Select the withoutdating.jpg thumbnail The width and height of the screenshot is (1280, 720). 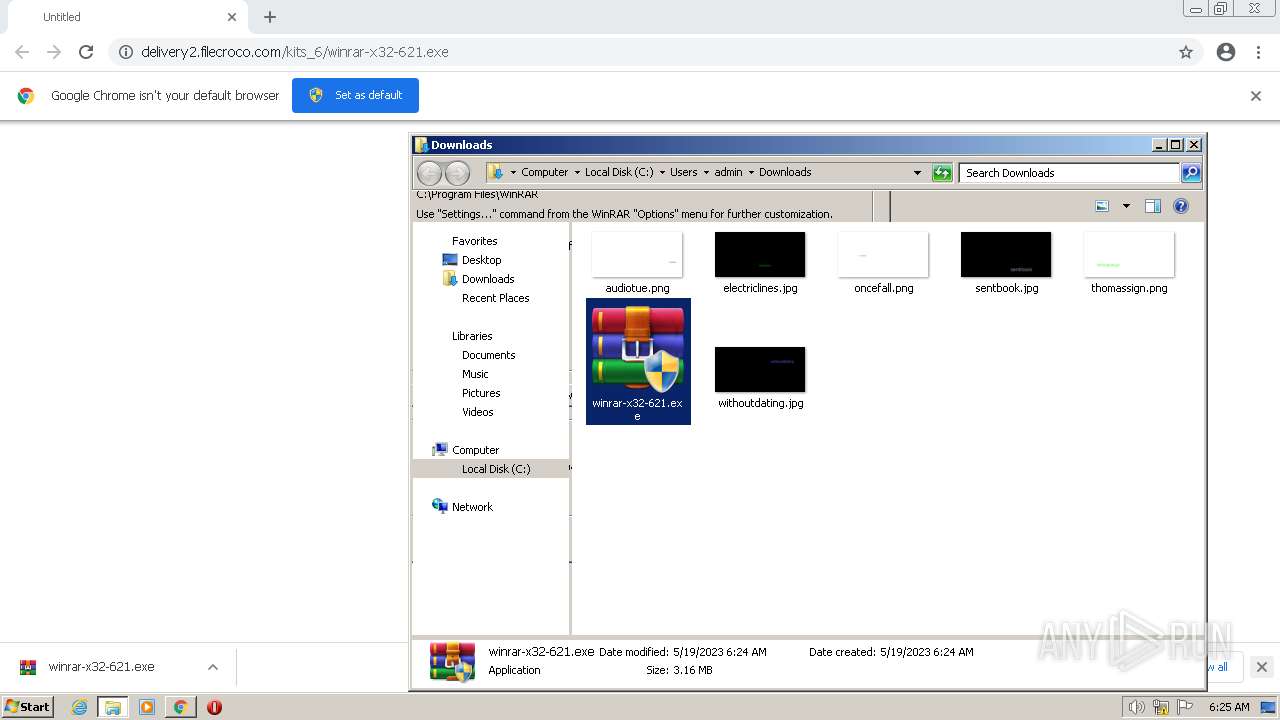760,370
